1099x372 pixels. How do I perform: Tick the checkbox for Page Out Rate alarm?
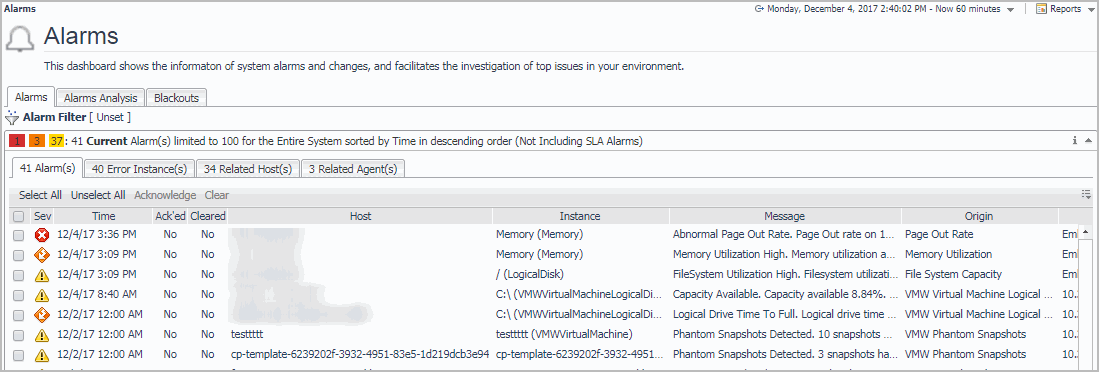18,235
